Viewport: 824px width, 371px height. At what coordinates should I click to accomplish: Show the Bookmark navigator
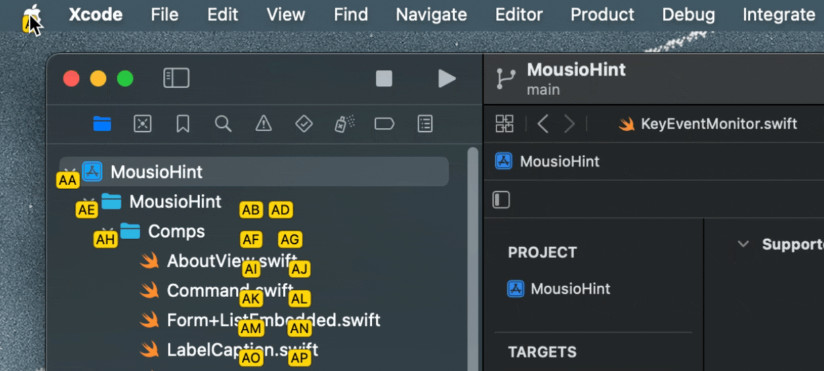click(x=182, y=124)
